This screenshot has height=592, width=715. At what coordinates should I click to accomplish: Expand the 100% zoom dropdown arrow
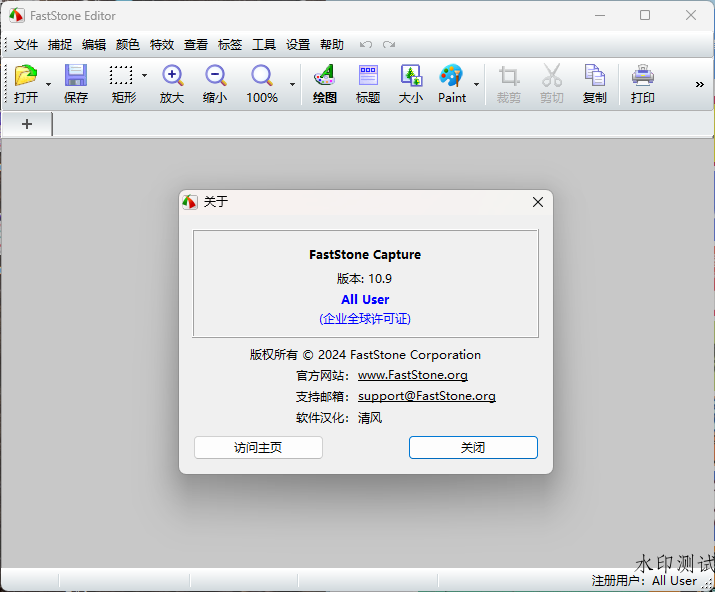[x=292, y=84]
